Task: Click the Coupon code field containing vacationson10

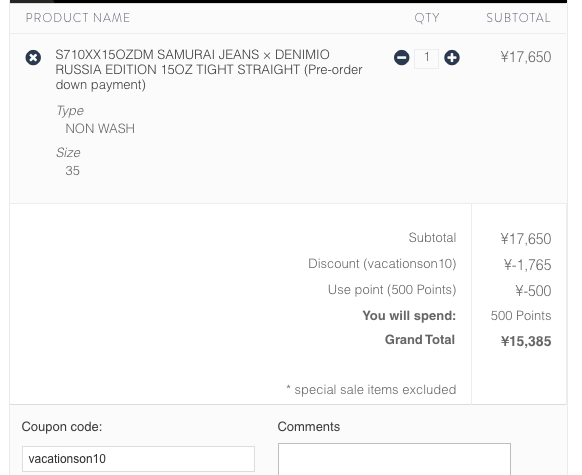Action: pos(138,459)
